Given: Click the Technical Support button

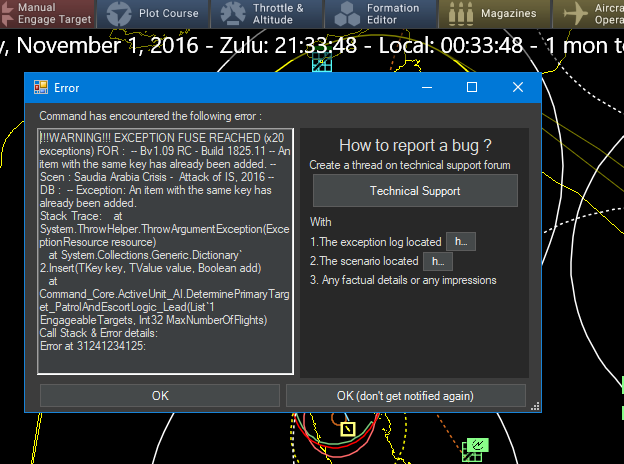Looking at the screenshot, I should [415, 191].
